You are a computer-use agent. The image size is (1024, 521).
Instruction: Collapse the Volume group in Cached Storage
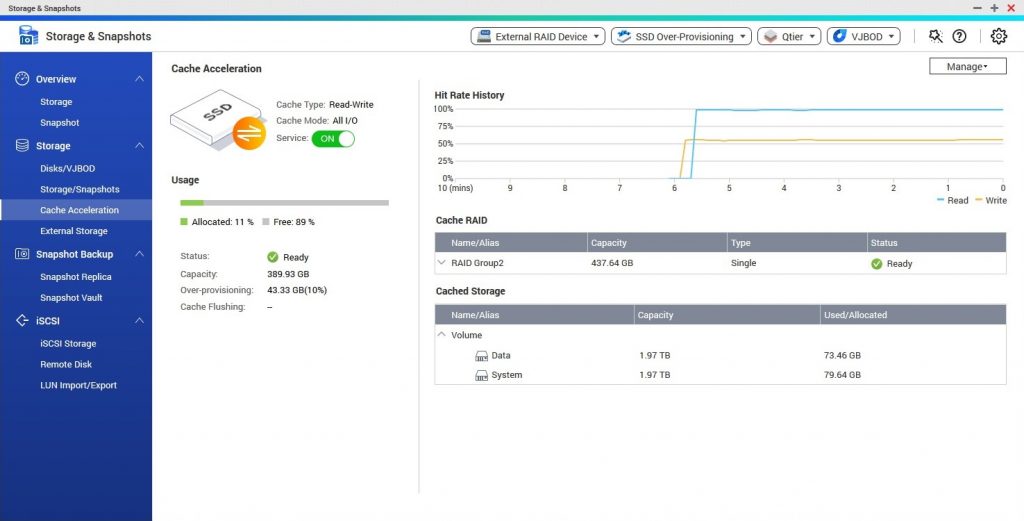click(442, 334)
